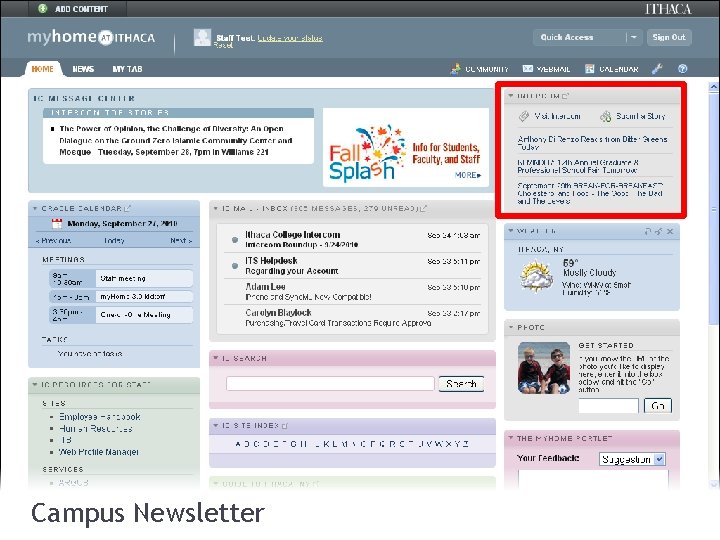Click the Update your status link

point(290,38)
